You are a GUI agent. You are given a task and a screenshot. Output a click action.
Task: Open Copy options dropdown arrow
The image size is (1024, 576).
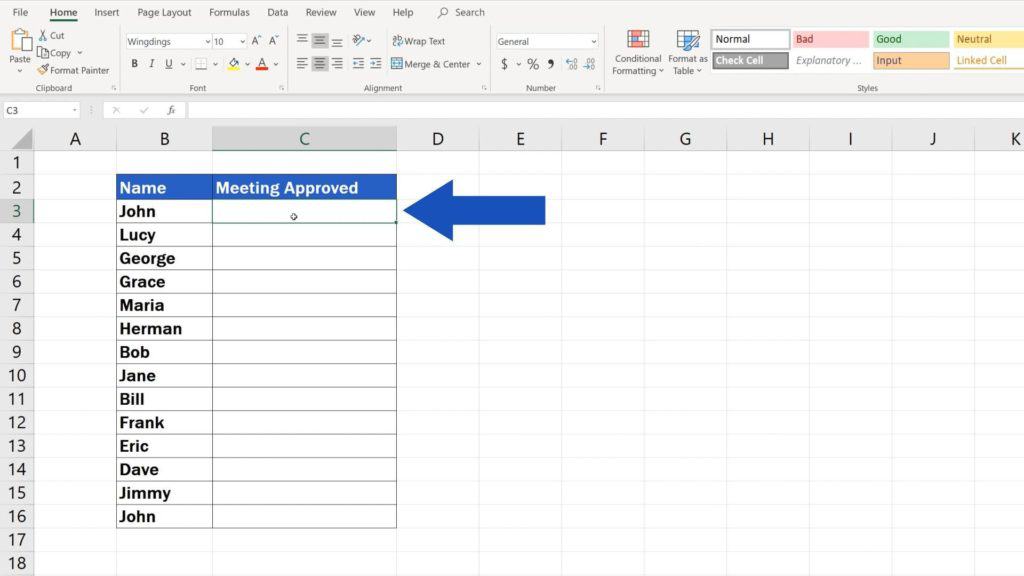(80, 53)
